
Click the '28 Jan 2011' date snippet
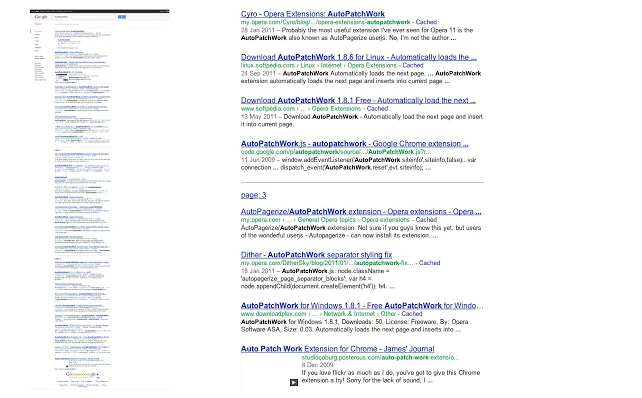click(x=258, y=30)
